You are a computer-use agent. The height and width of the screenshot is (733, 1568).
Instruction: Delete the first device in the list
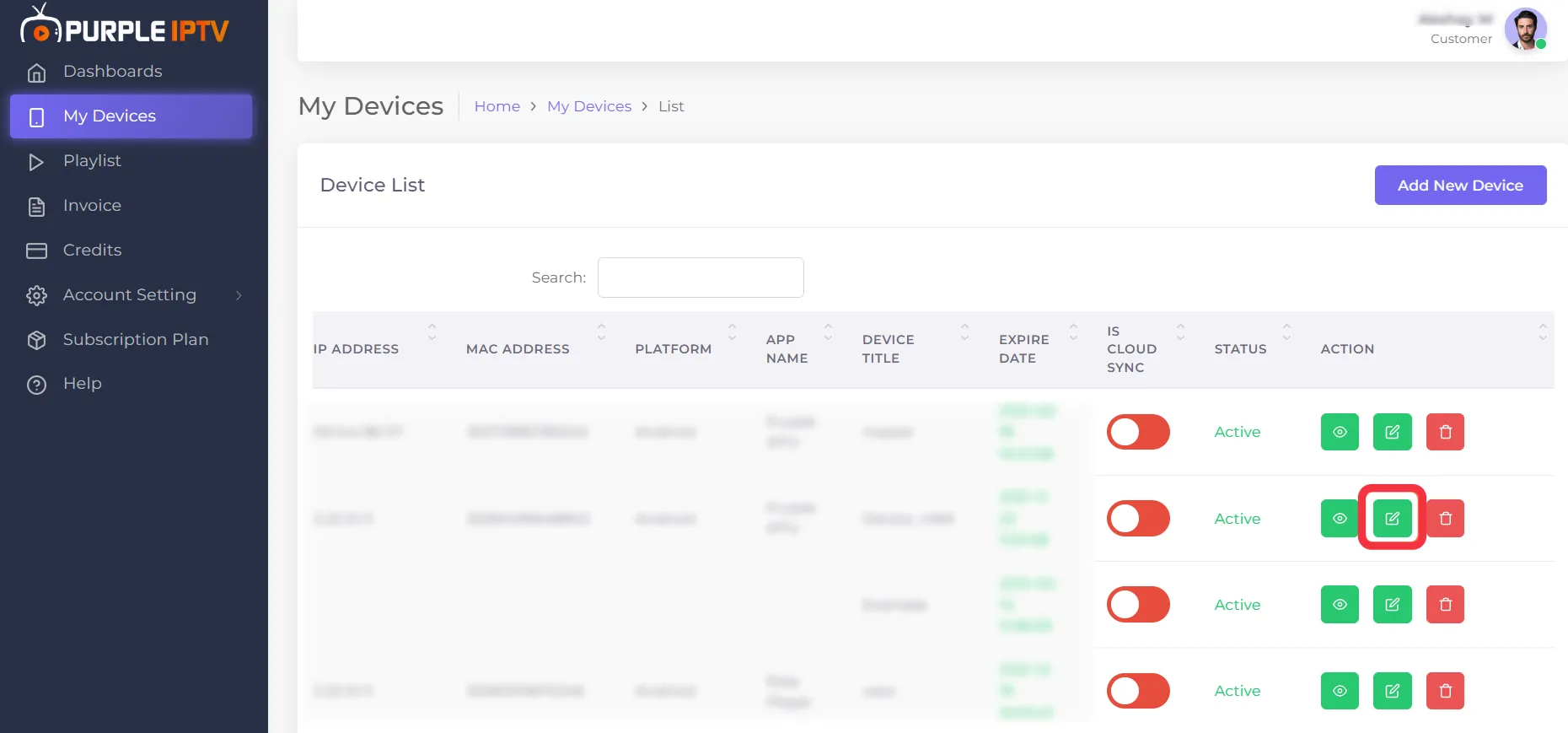point(1445,432)
